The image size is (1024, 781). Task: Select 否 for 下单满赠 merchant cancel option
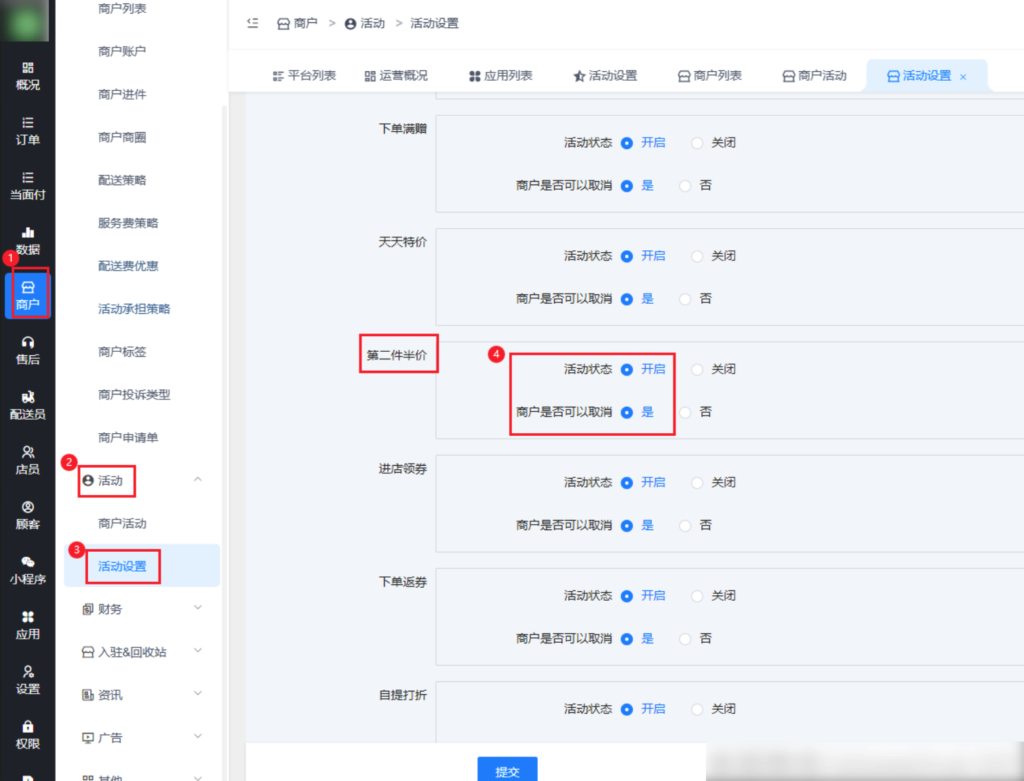pyautogui.click(x=685, y=186)
